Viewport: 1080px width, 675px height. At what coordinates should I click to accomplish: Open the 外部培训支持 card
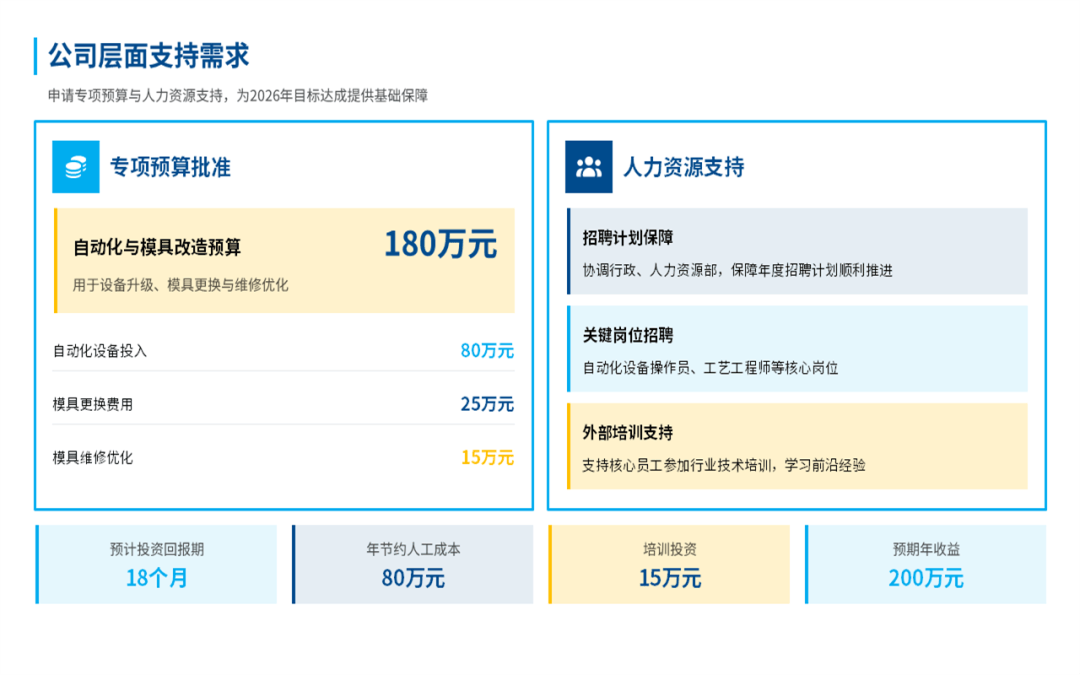click(797, 446)
